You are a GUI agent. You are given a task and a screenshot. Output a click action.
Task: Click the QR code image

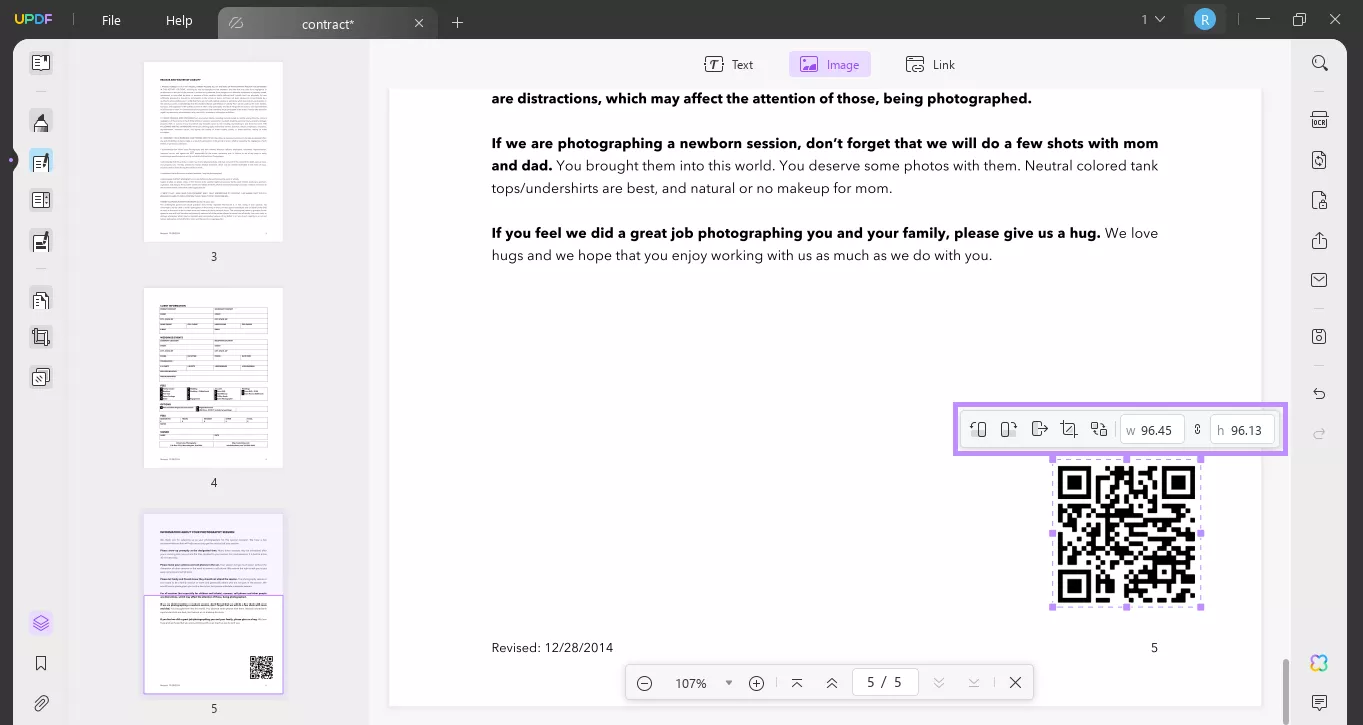[x=1127, y=533]
